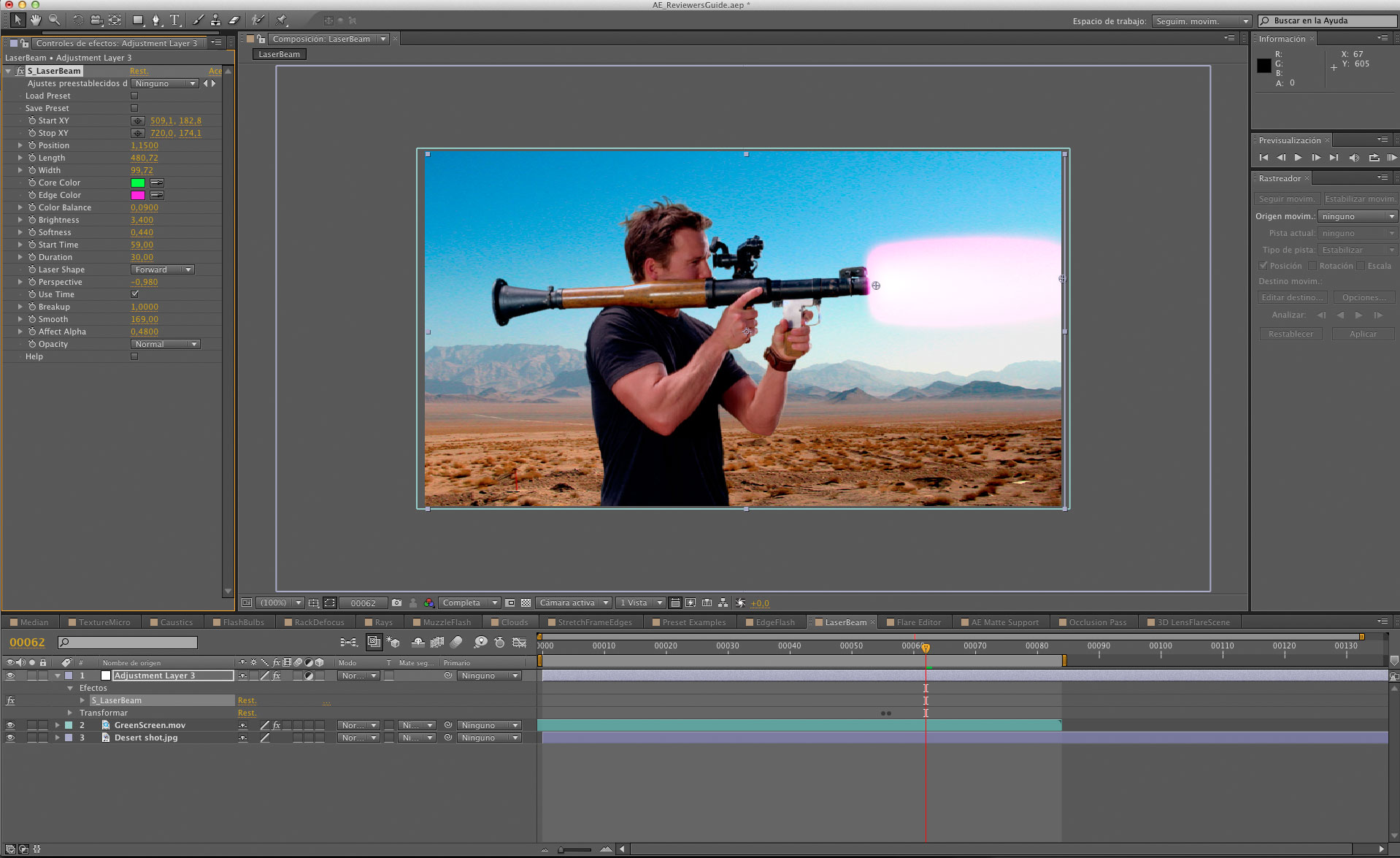
Task: Click the Core Color green swatch
Action: (x=138, y=183)
